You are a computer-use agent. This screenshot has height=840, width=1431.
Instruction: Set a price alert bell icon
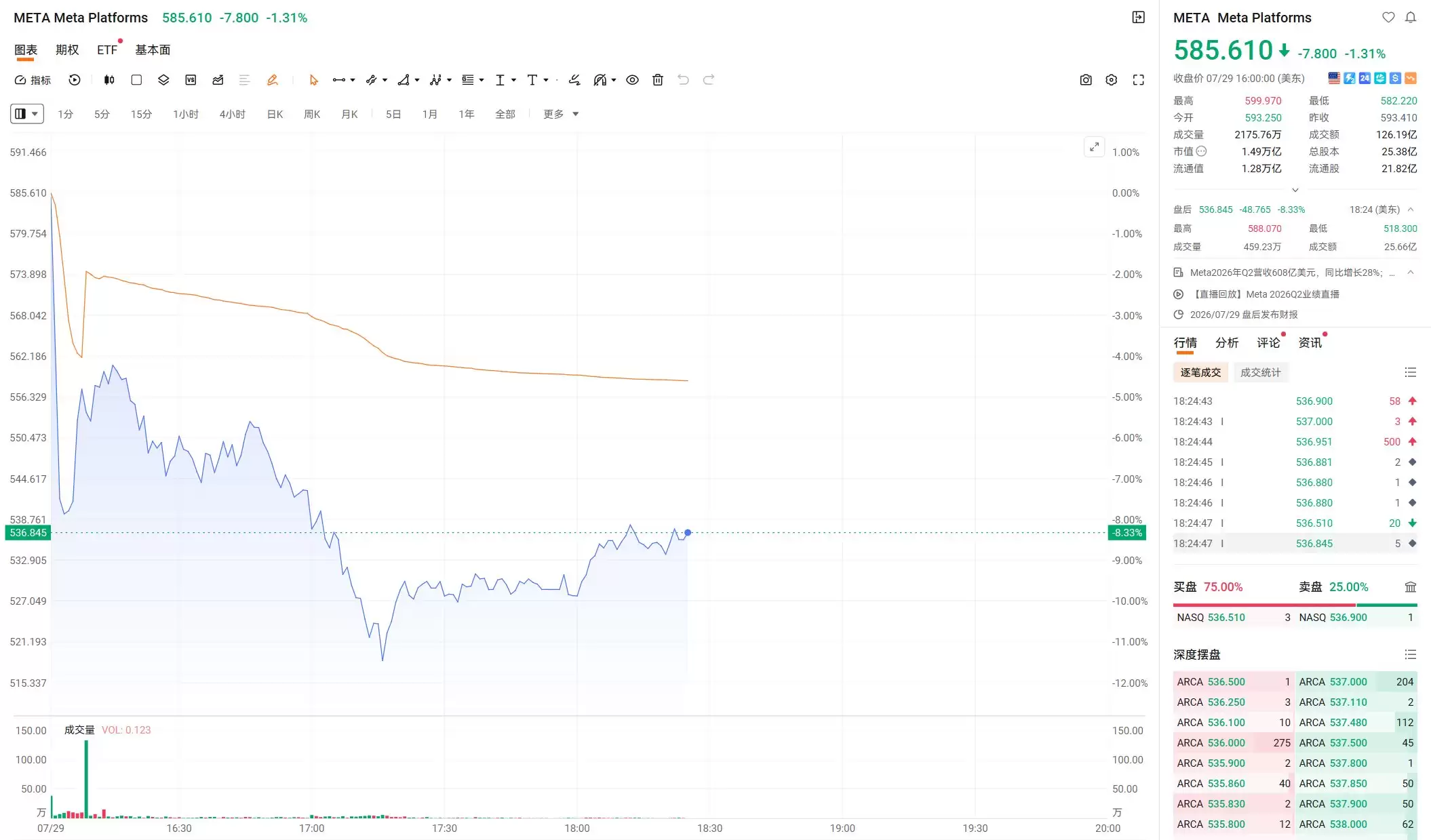(1411, 18)
